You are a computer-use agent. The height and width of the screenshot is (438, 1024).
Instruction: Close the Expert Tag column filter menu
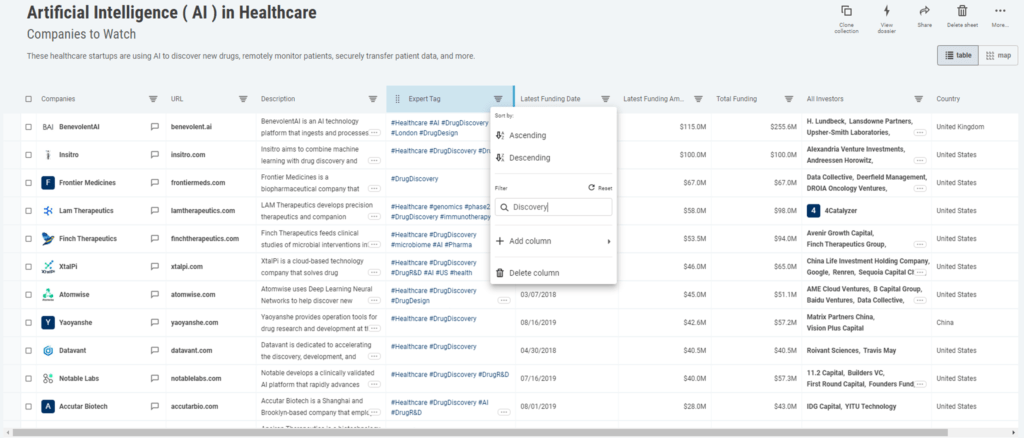click(x=498, y=99)
